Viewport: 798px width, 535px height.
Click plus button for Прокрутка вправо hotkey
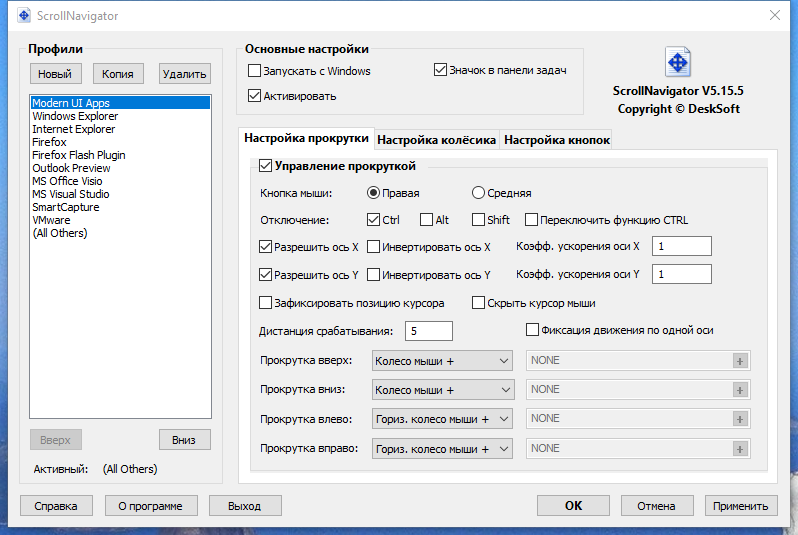pyautogui.click(x=739, y=449)
